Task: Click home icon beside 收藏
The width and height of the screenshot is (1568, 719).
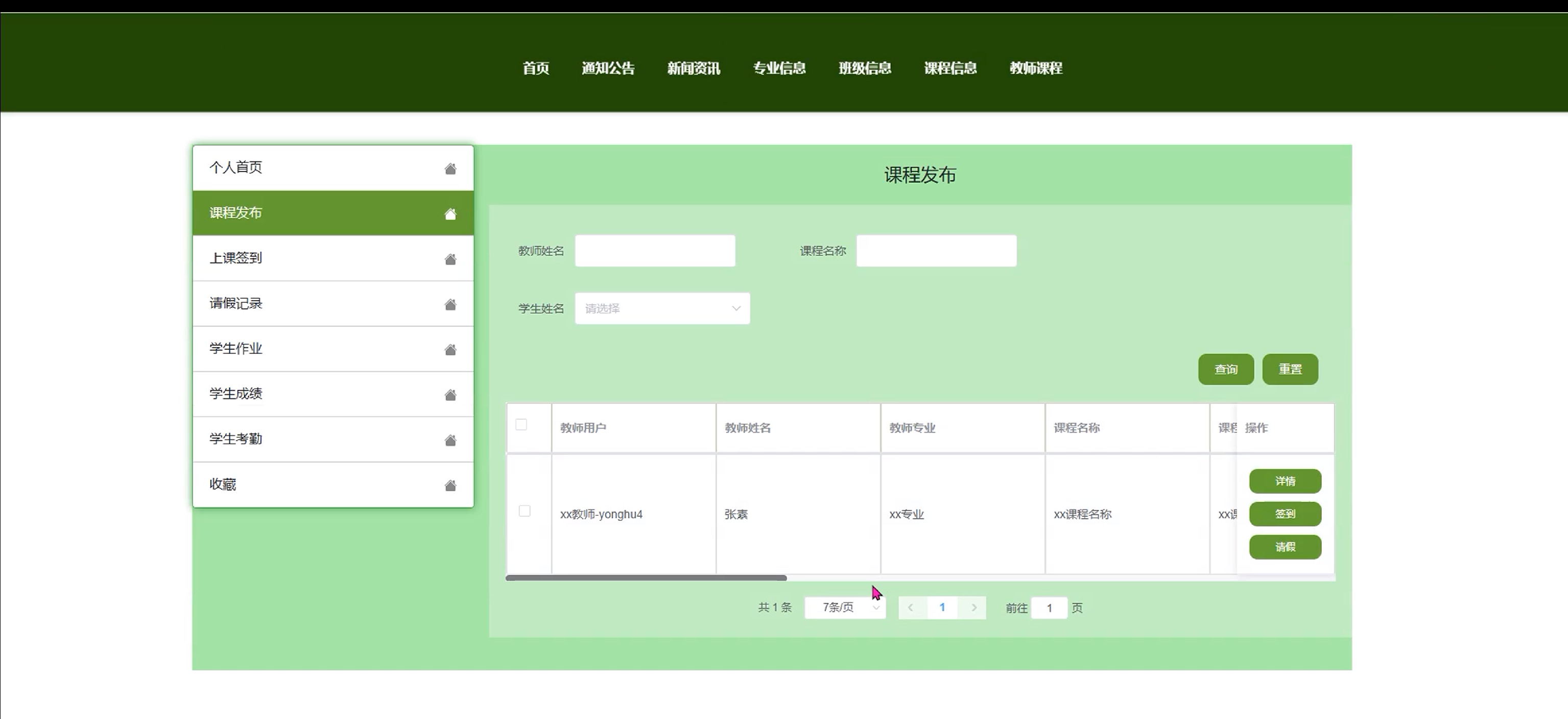Action: [450, 485]
